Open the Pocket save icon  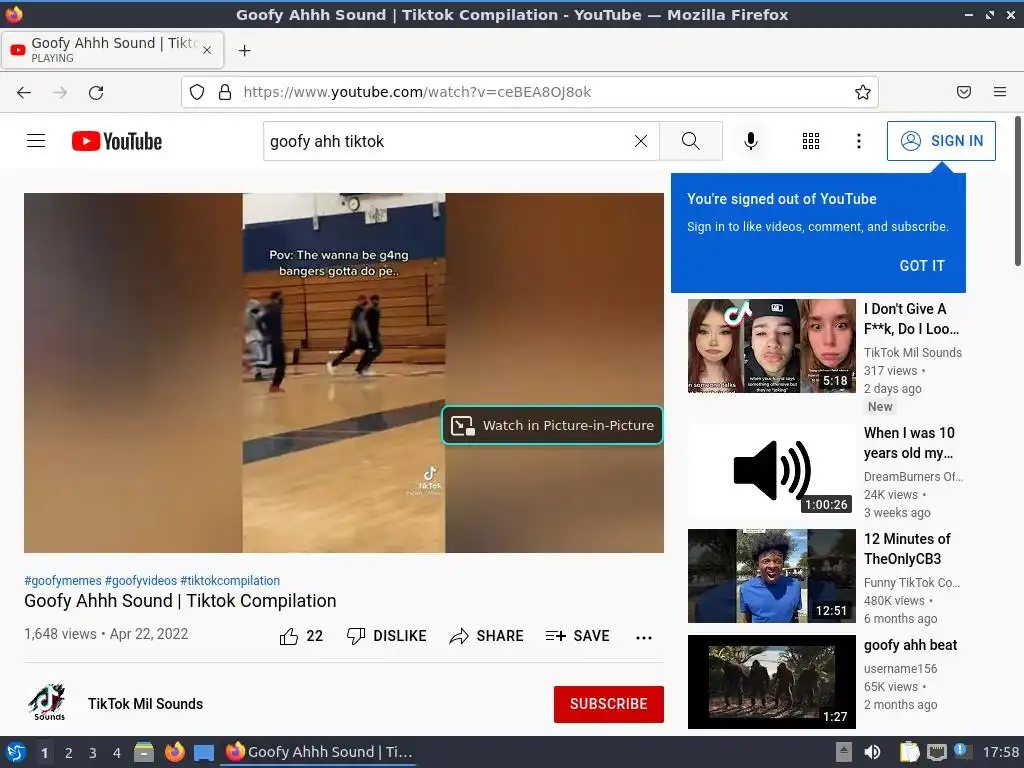click(x=964, y=92)
